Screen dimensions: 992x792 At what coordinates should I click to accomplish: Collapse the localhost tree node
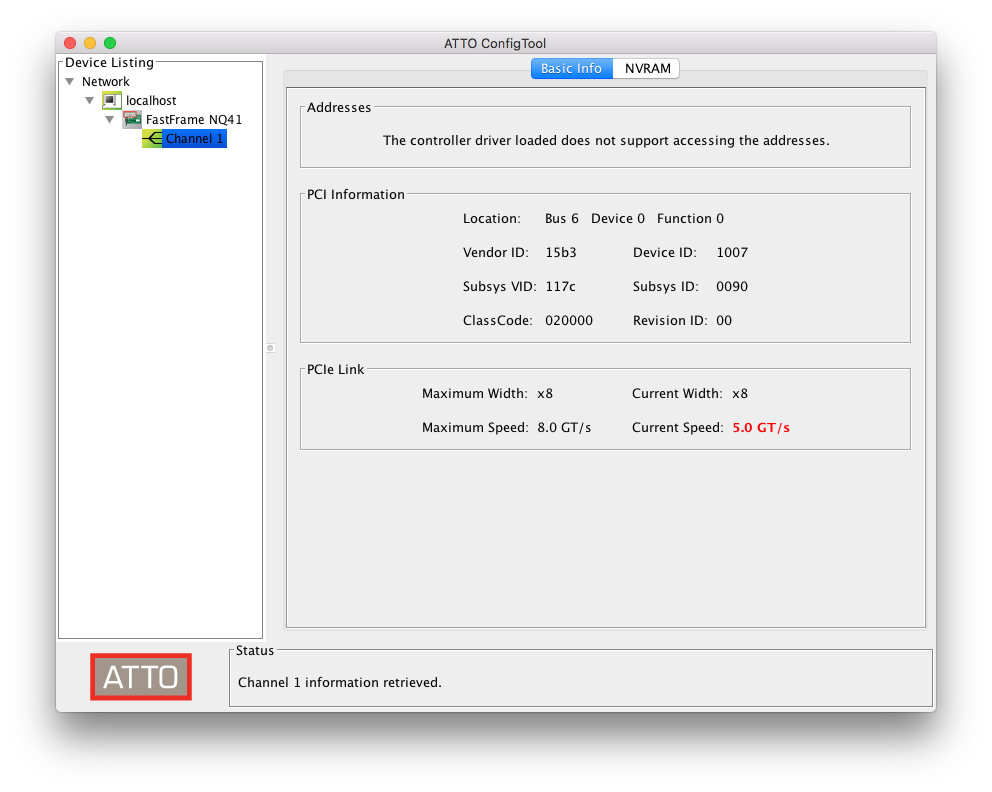tap(90, 101)
